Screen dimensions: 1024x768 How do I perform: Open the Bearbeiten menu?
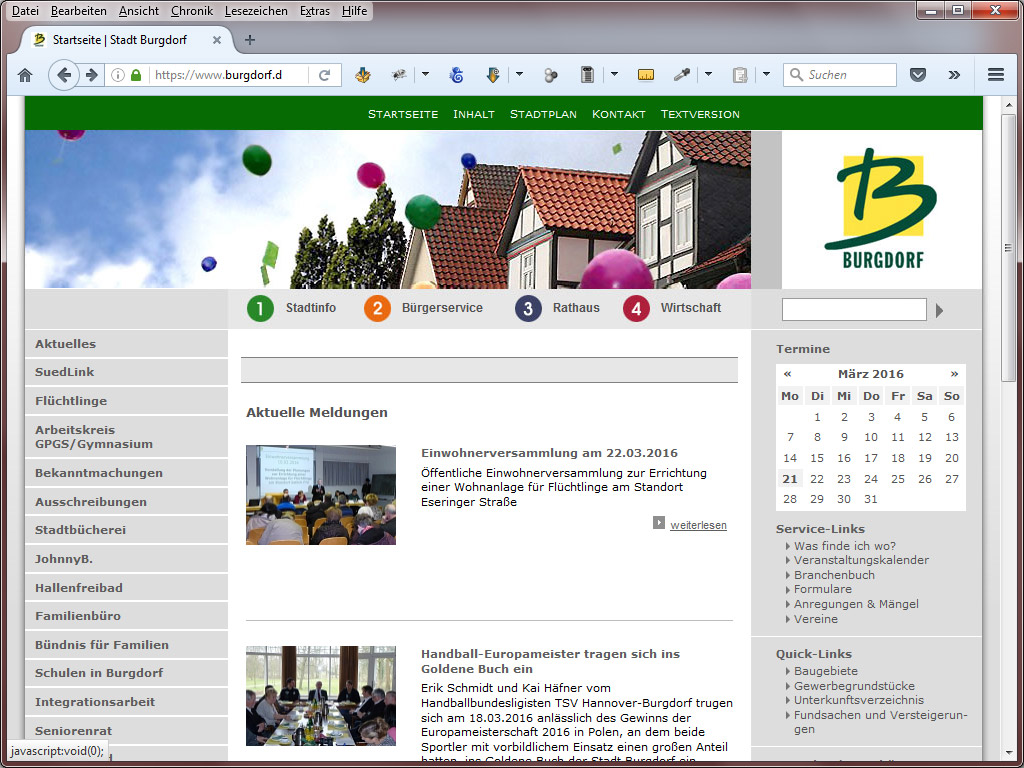pyautogui.click(x=78, y=11)
